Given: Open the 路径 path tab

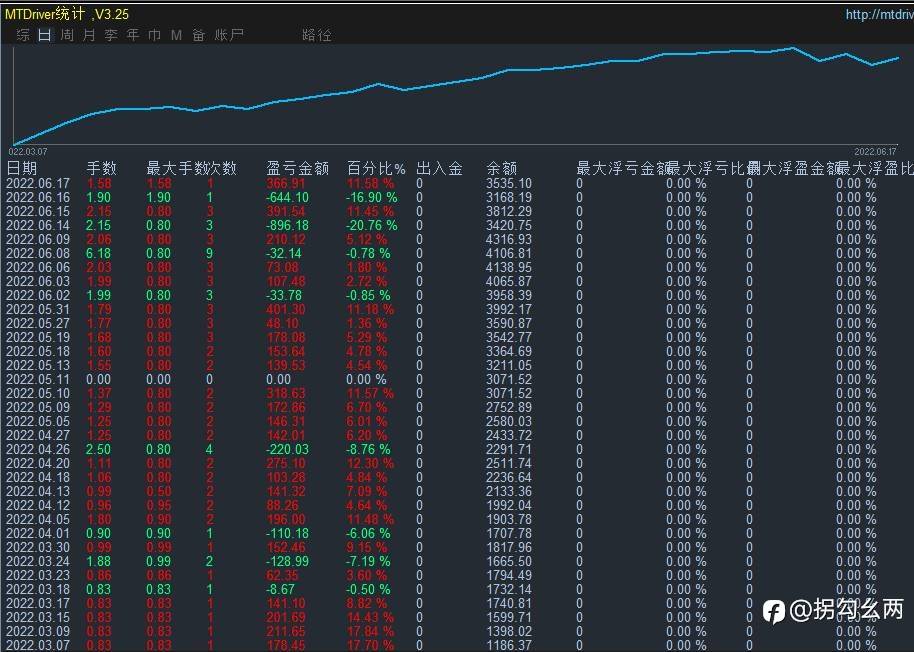Looking at the screenshot, I should click(317, 35).
